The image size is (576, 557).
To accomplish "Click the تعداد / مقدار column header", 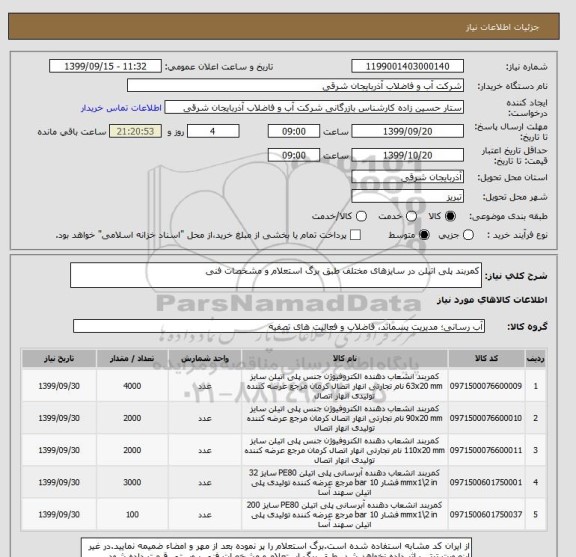I will [132, 359].
